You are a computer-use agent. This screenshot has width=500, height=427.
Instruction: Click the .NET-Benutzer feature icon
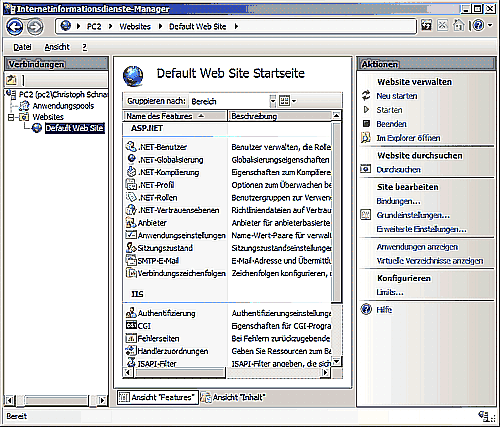click(x=131, y=147)
